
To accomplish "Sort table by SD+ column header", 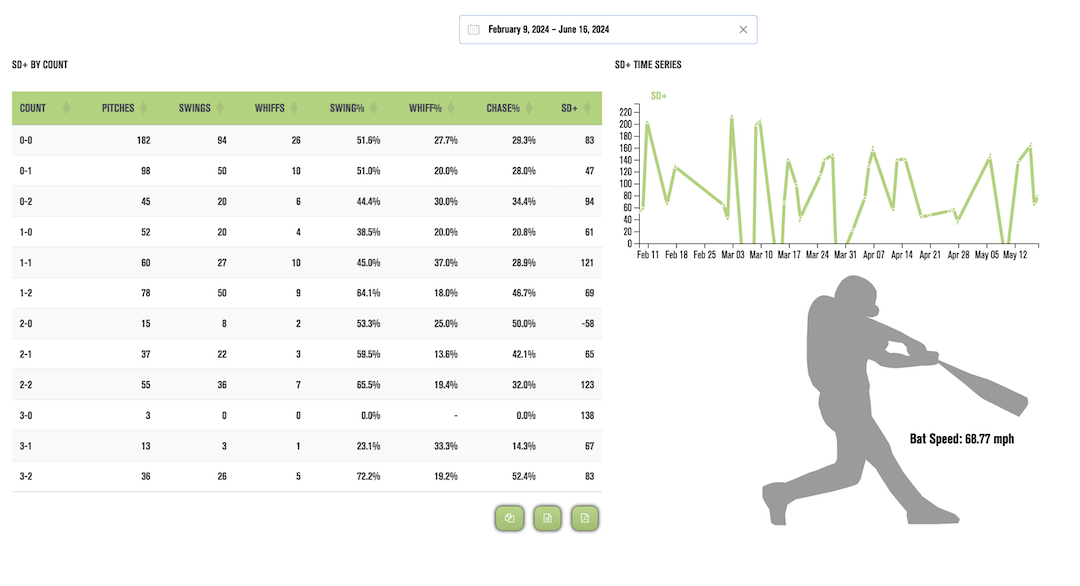I will coord(569,108).
